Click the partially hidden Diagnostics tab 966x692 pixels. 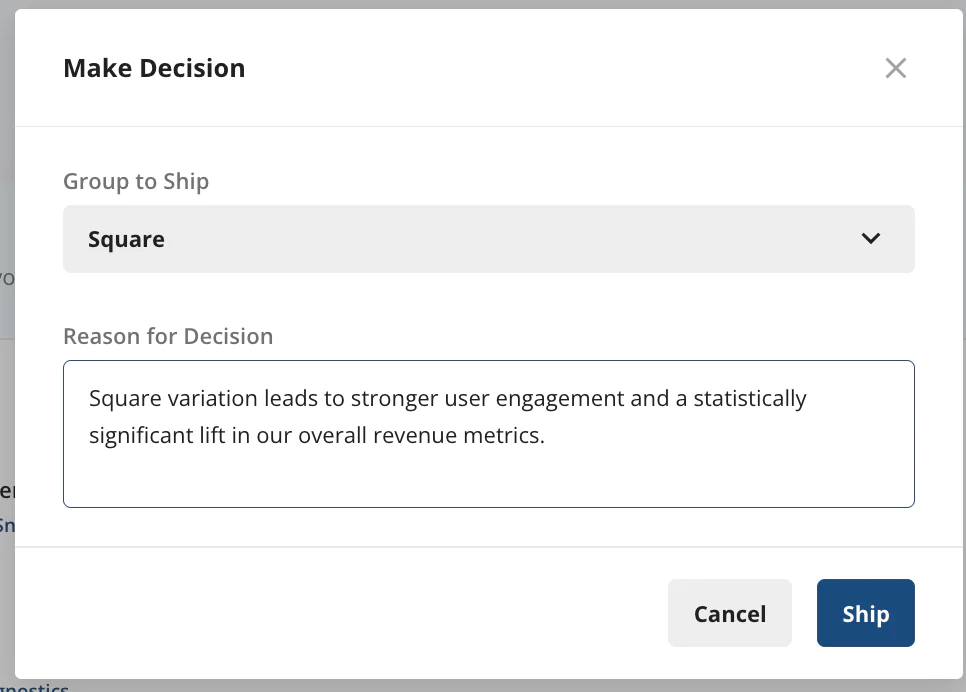[35, 688]
